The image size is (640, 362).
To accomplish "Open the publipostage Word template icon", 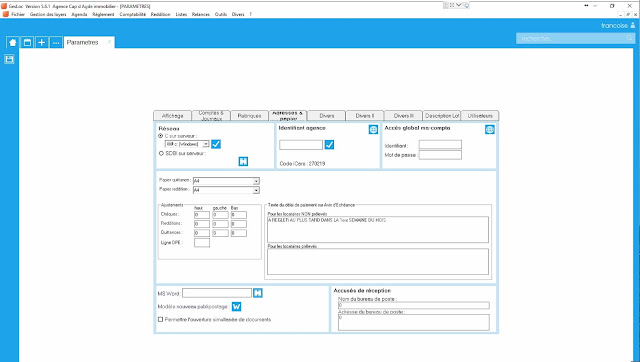I will 236,306.
